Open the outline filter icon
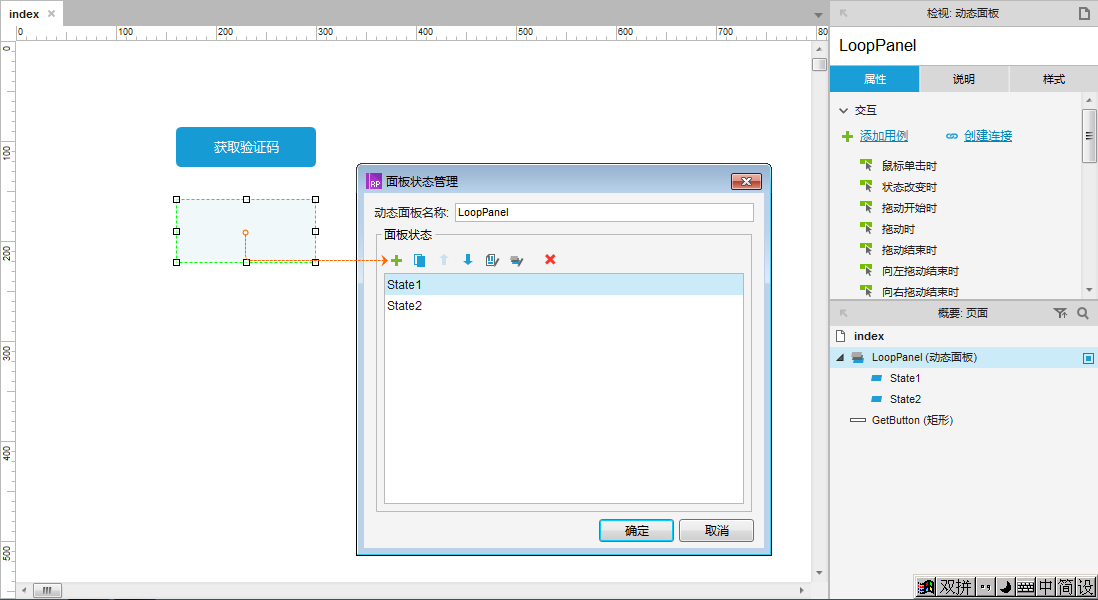1098x600 pixels. click(1061, 314)
